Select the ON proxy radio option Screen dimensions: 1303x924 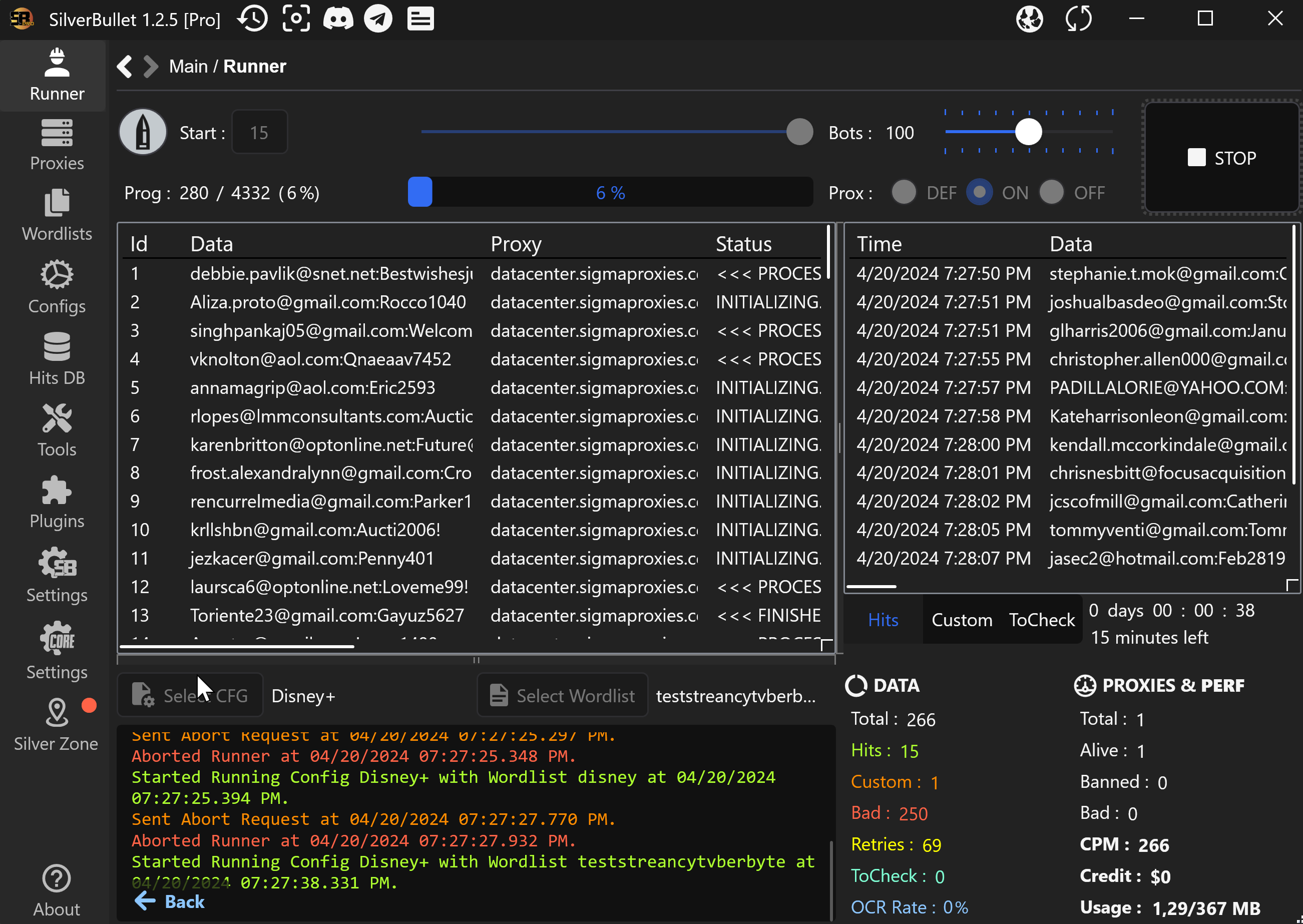click(x=980, y=192)
